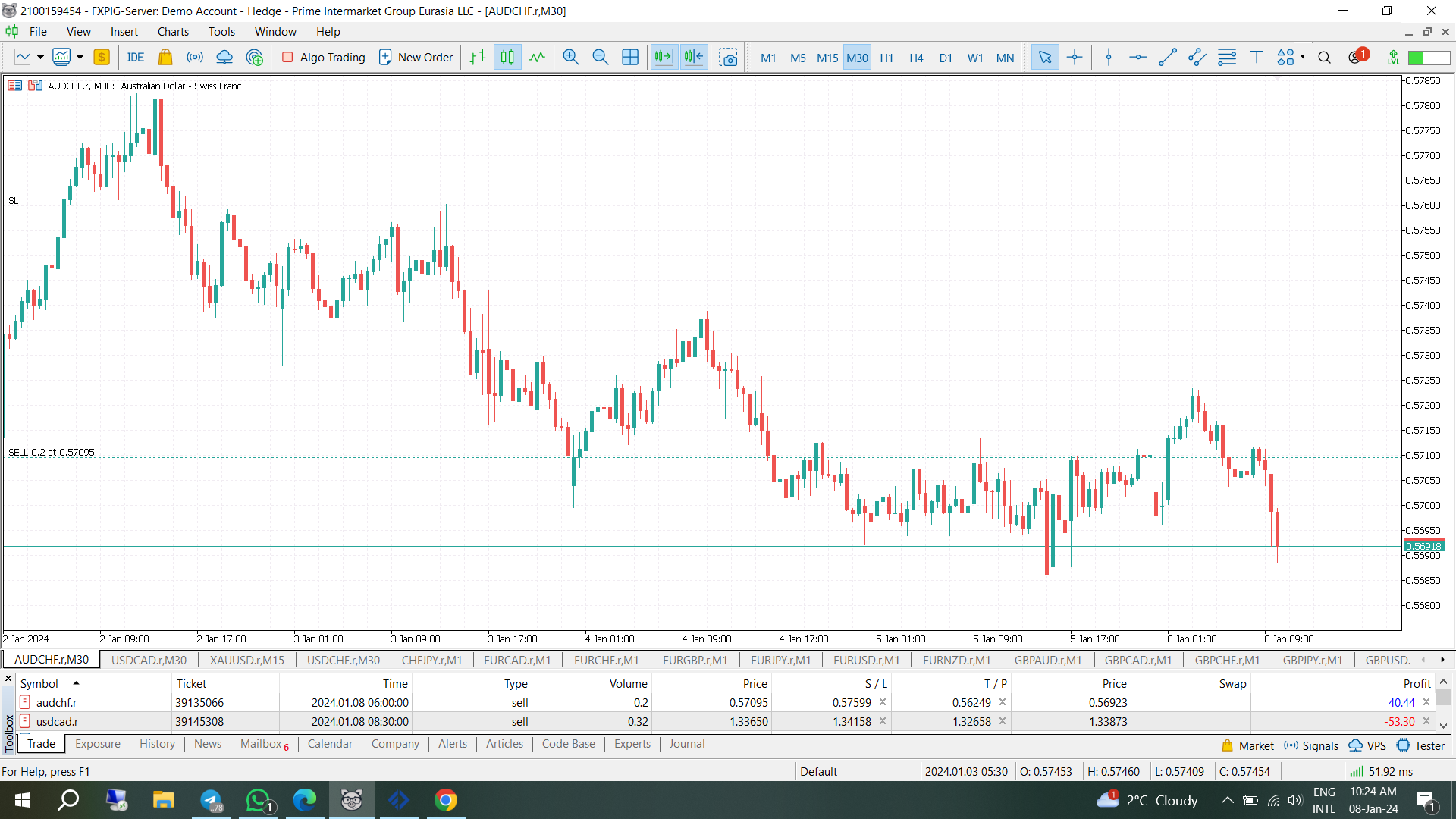Image resolution: width=1456 pixels, height=819 pixels.
Task: Open the Charts menu
Action: tap(173, 31)
